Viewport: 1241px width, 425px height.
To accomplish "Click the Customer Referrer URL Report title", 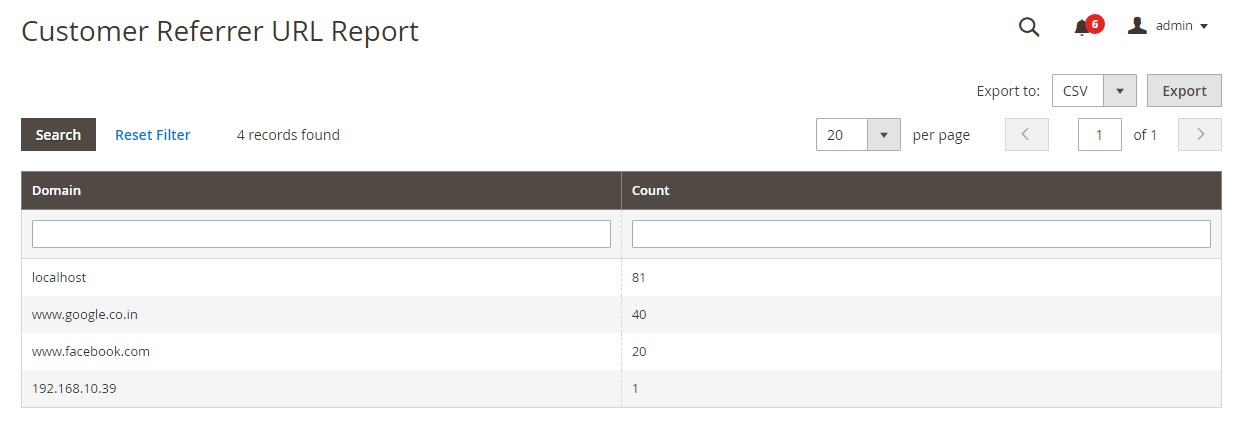I will pyautogui.click(x=220, y=31).
